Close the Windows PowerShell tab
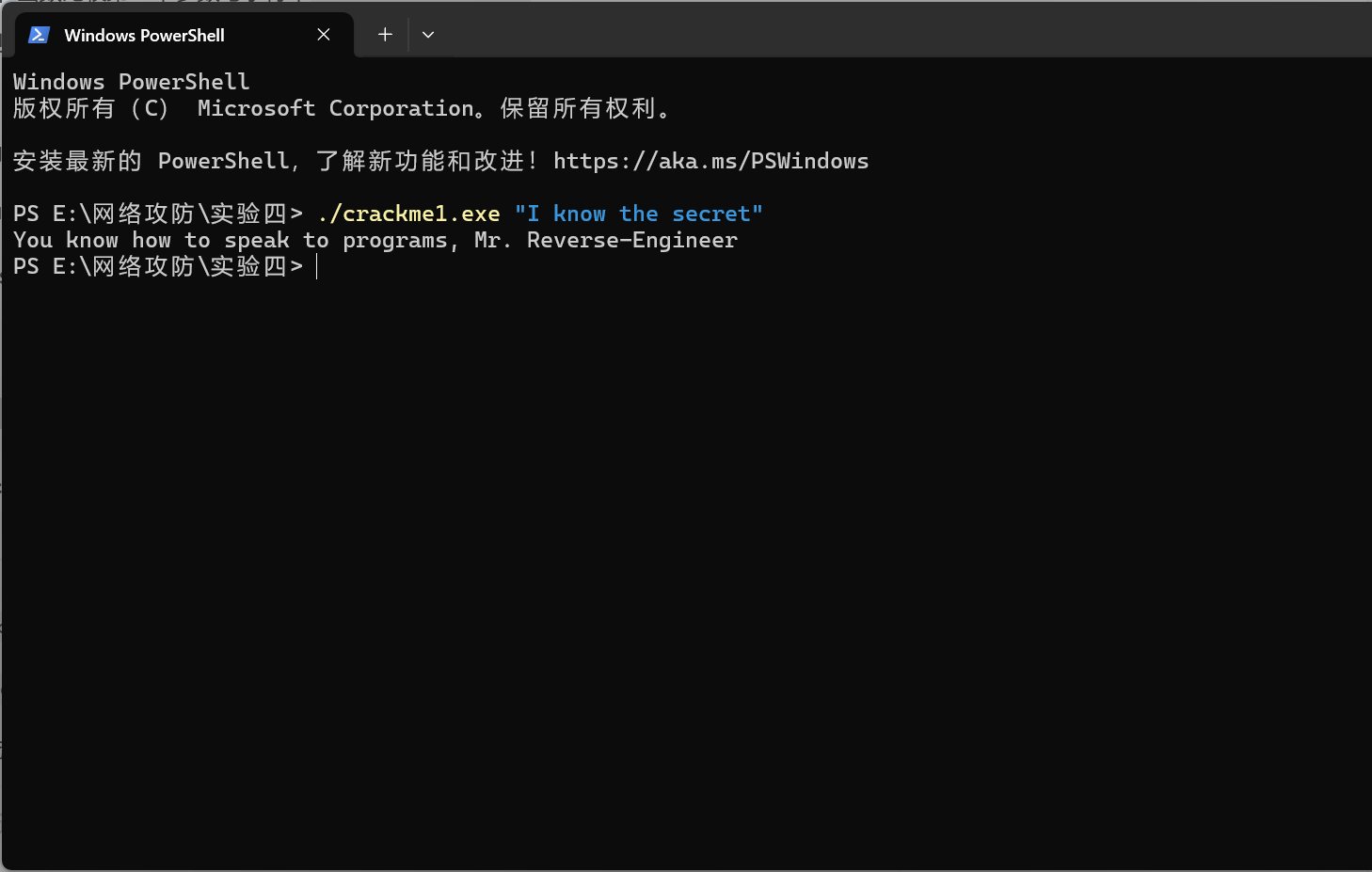Image resolution: width=1372 pixels, height=872 pixels. click(x=324, y=35)
